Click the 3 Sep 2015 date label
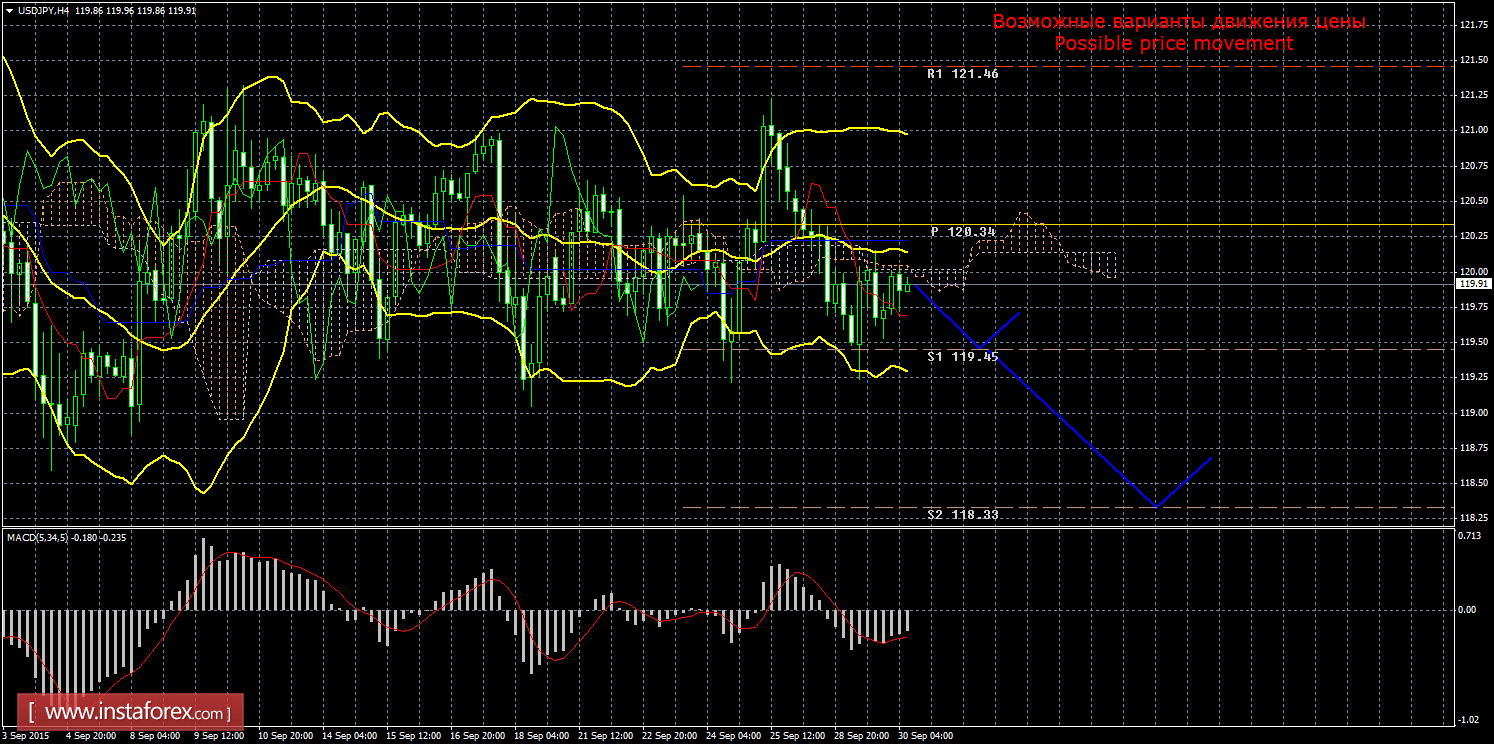 27,735
